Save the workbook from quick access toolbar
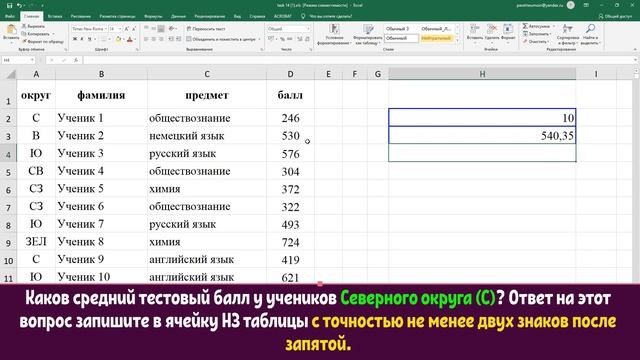Viewport: 640px width, 360px height. pos(9,5)
